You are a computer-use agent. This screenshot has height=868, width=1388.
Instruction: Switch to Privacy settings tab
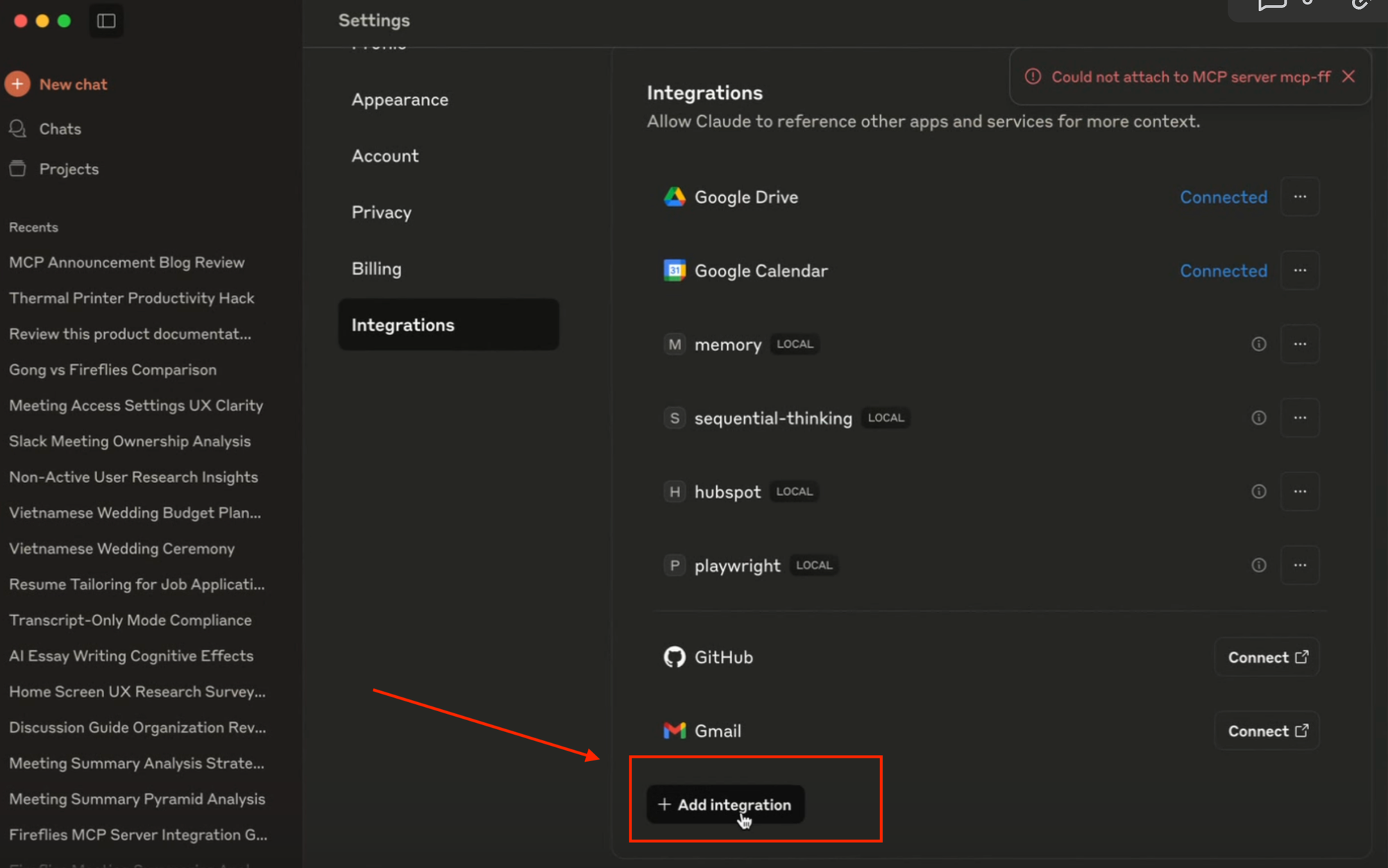point(382,212)
